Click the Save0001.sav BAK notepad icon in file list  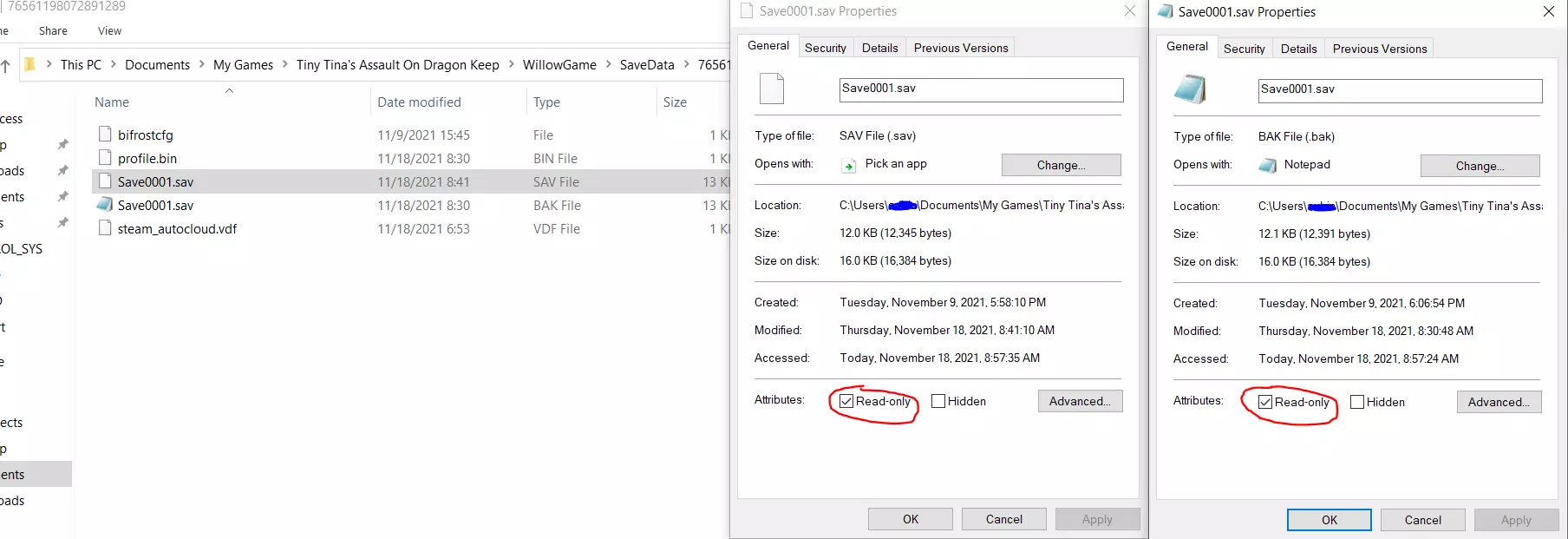pos(105,205)
